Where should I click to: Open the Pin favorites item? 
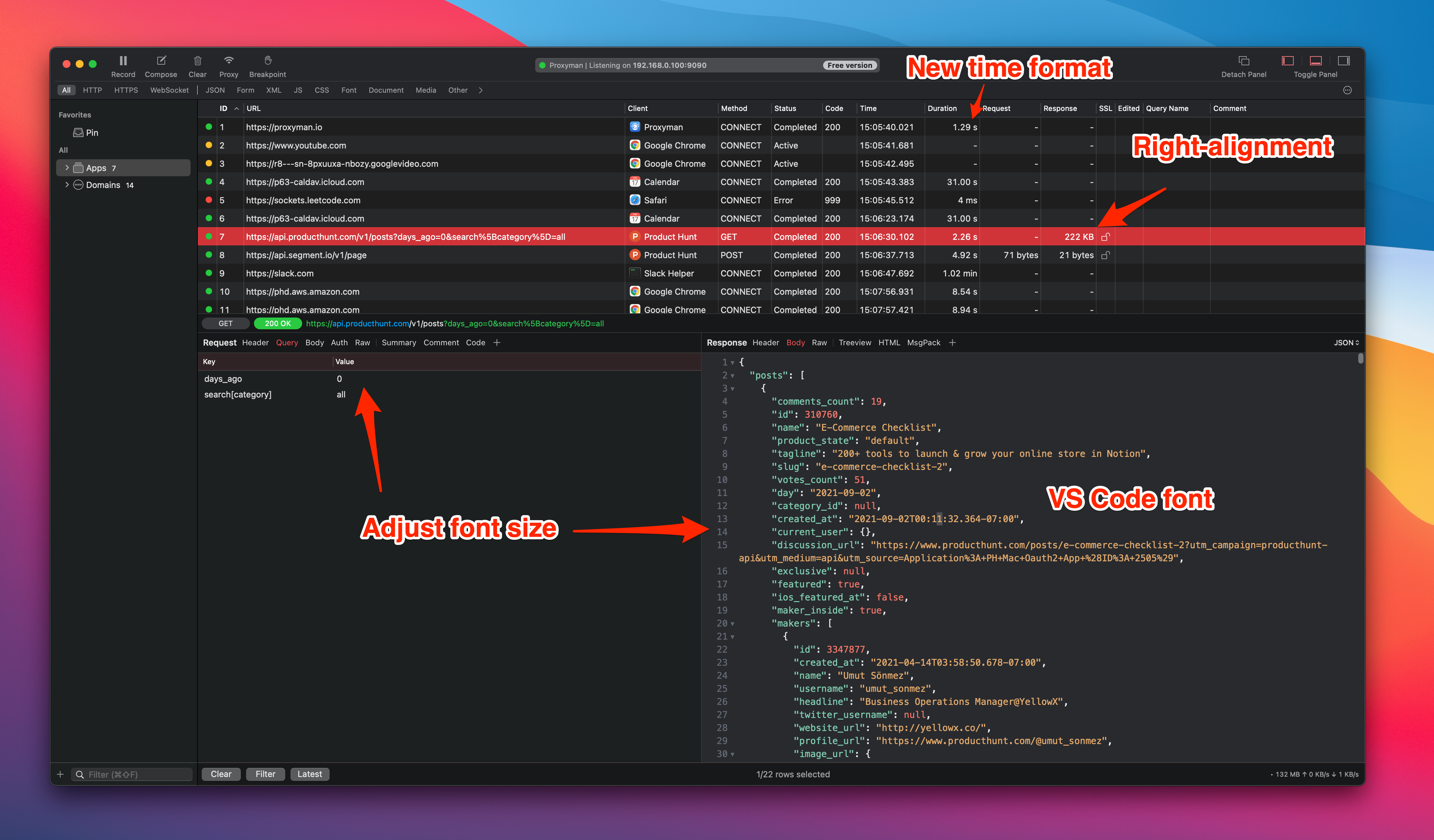86,132
